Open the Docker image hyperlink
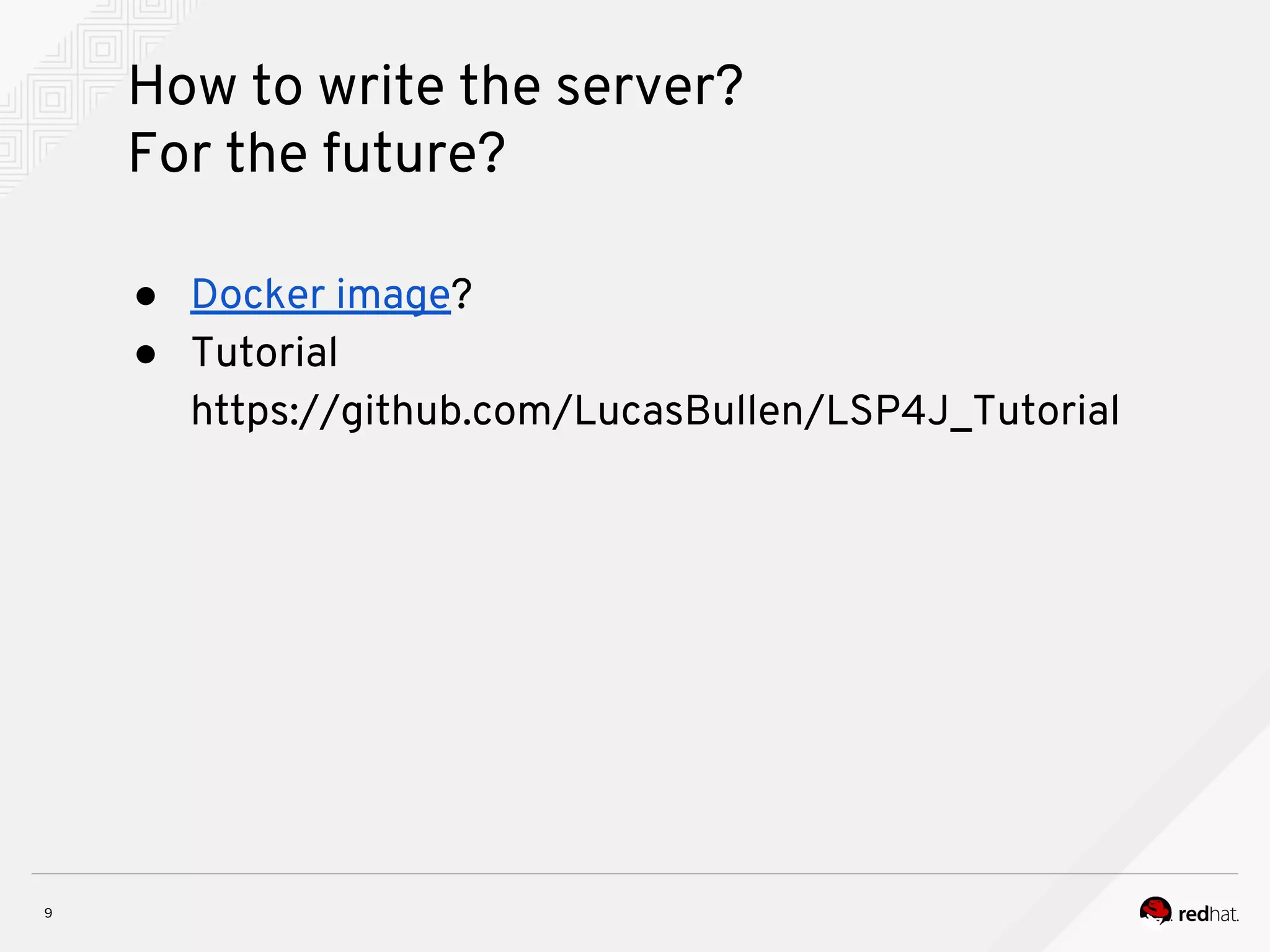 pyautogui.click(x=320, y=294)
